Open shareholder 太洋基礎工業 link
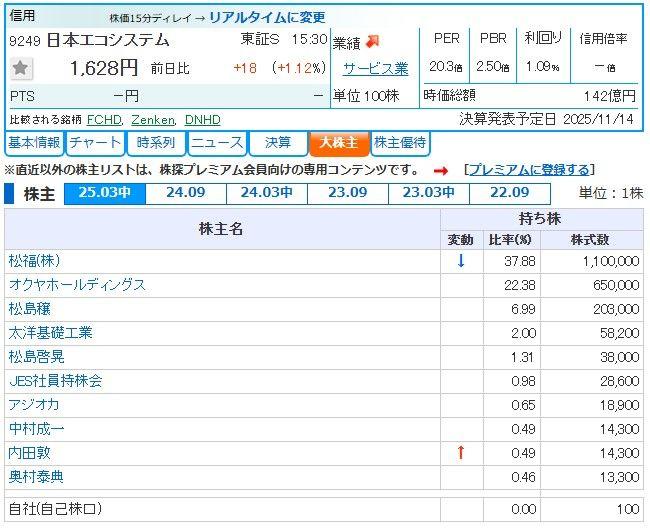Viewport: 650px width, 528px height. 50,333
